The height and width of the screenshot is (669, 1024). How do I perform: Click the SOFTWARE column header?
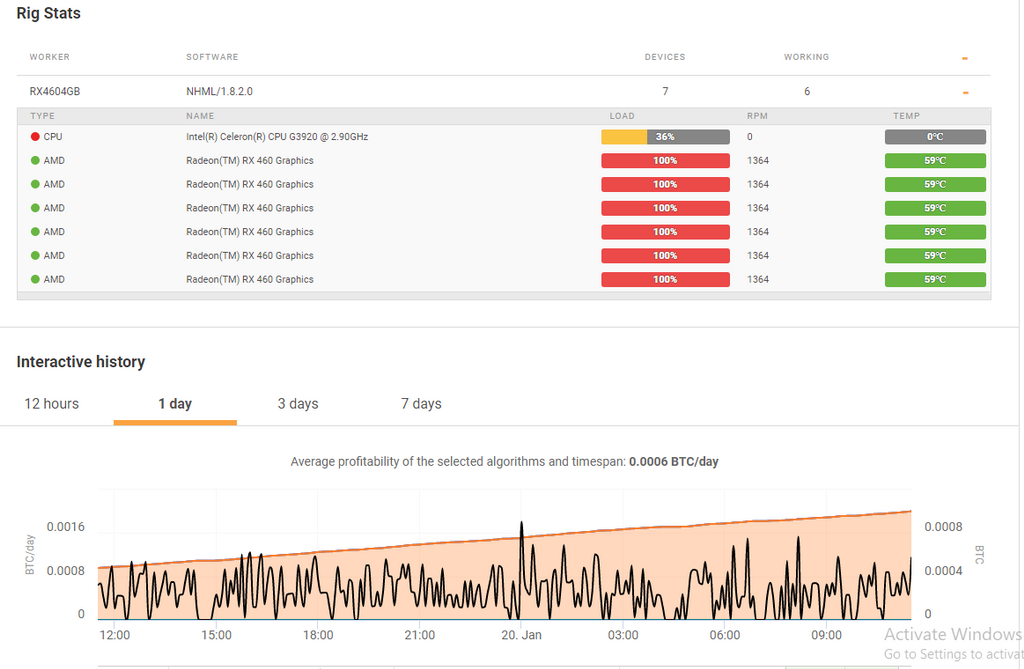pyautogui.click(x=212, y=57)
